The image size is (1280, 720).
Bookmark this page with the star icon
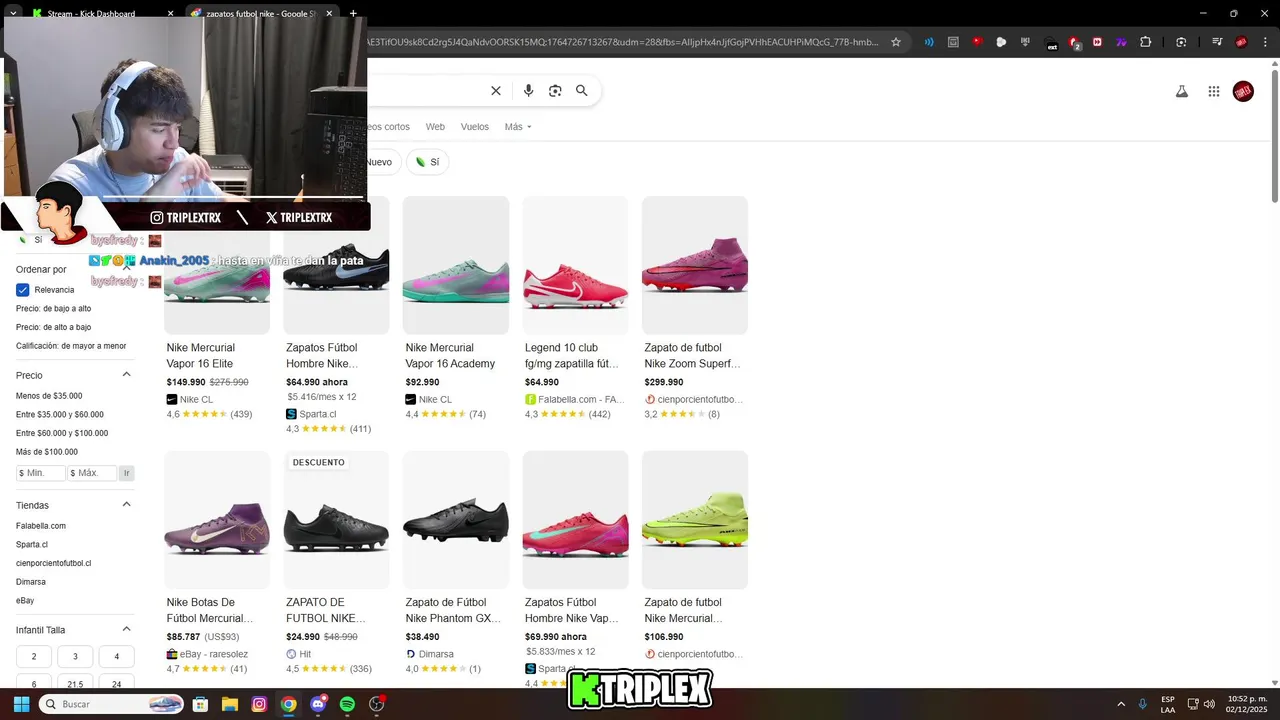896,42
